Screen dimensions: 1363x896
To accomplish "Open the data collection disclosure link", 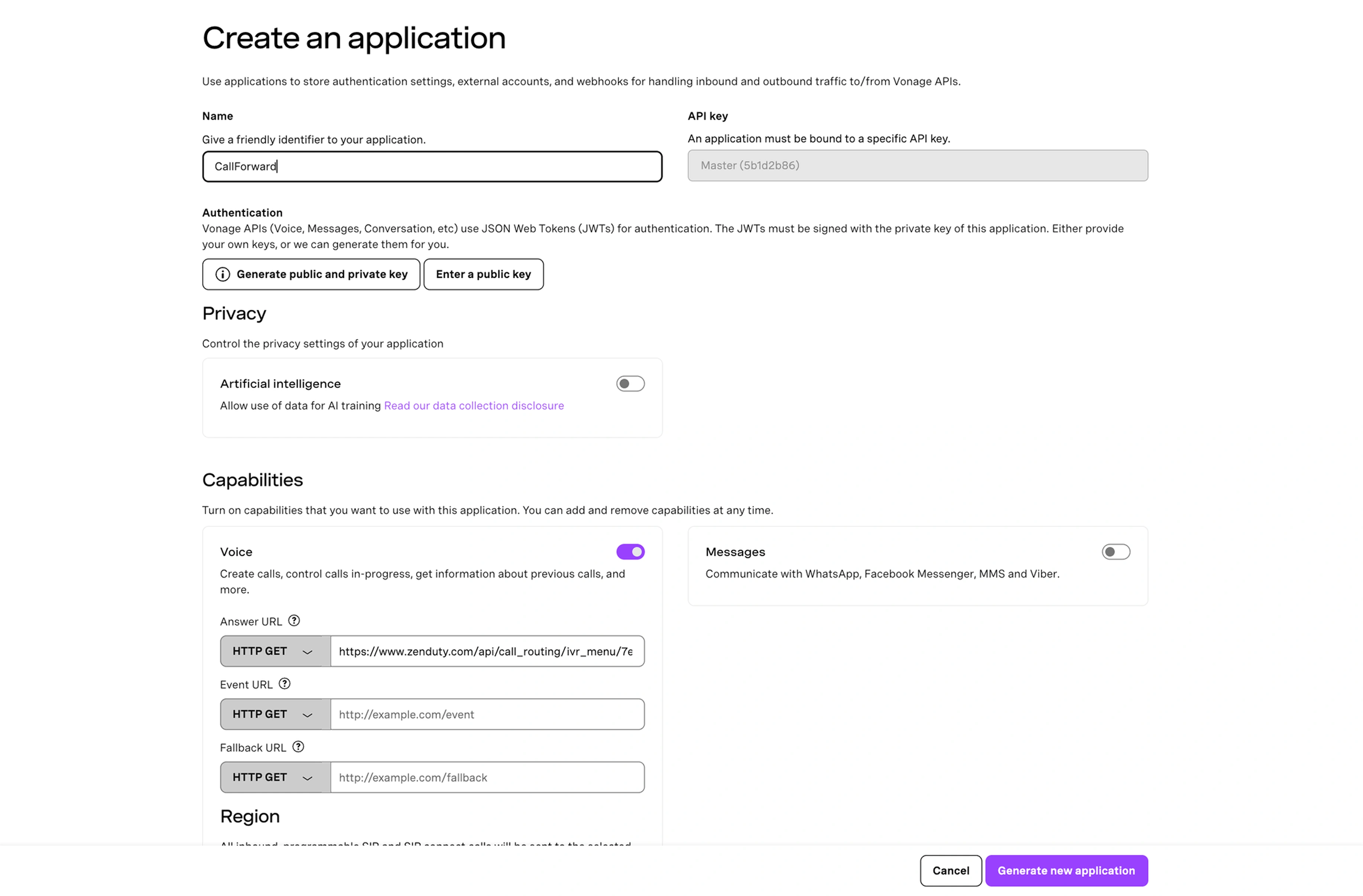I will 474,405.
